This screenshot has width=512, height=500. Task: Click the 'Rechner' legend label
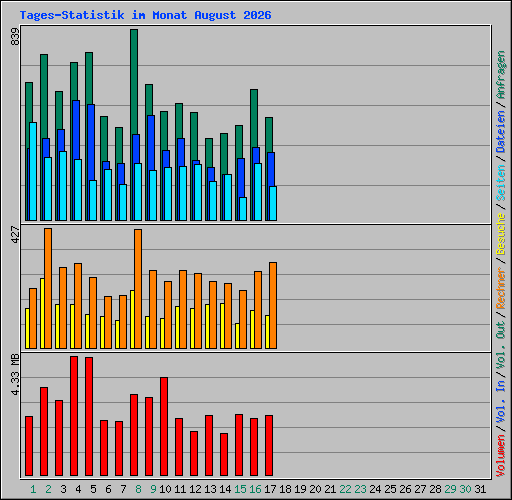[501, 288]
